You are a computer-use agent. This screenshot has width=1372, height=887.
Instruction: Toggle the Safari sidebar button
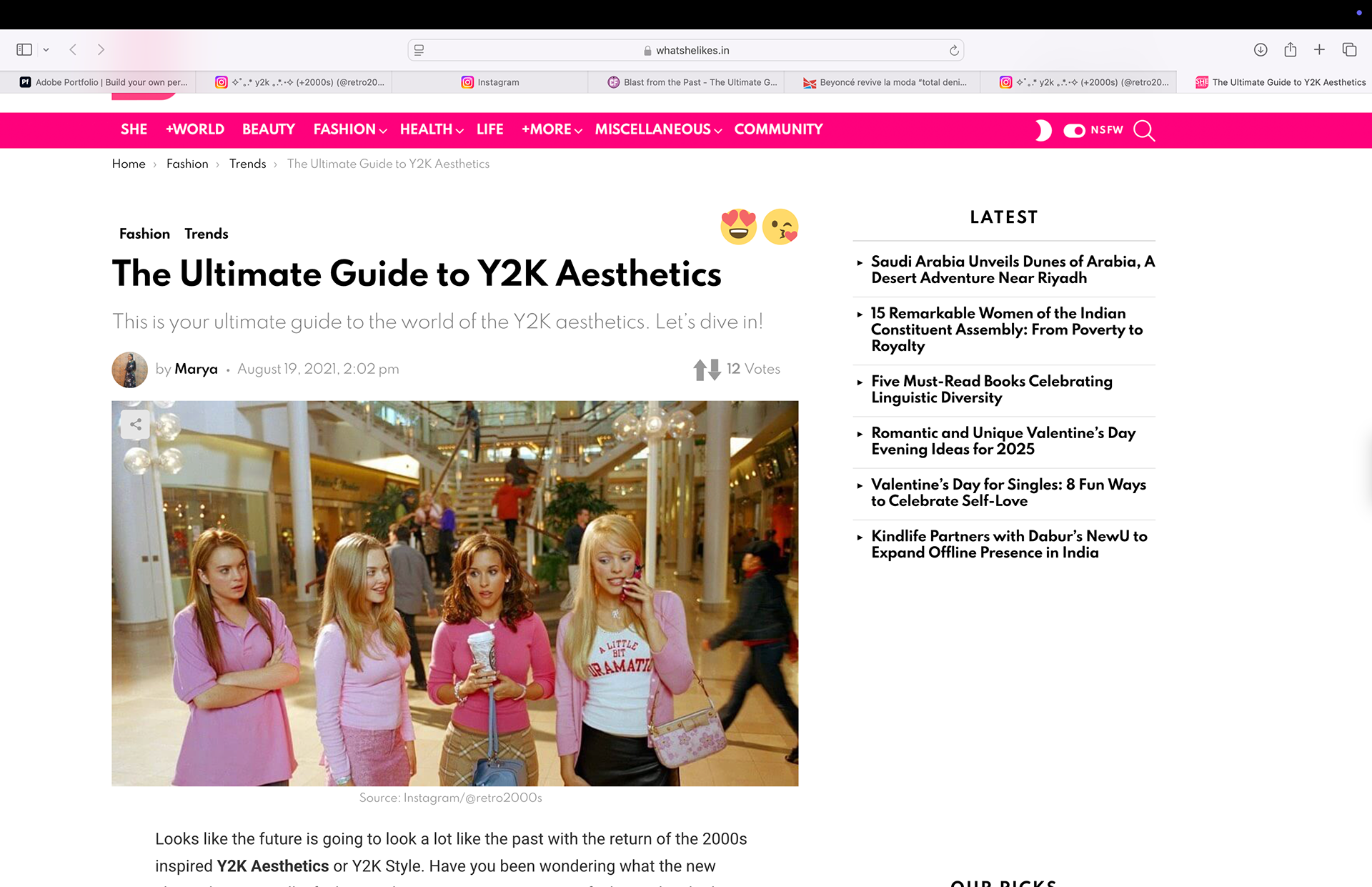24,49
